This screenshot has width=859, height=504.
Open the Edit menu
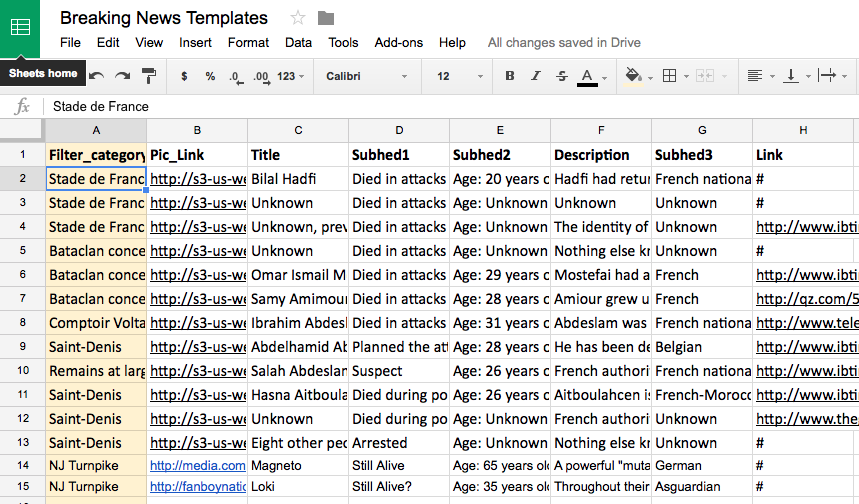click(108, 43)
